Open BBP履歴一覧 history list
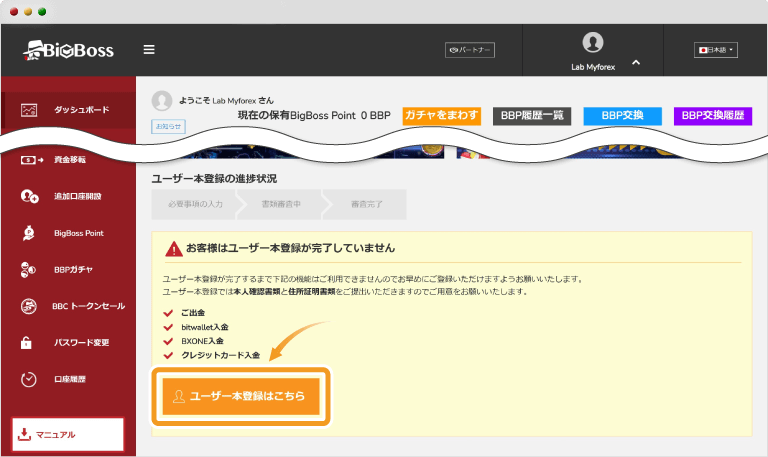The height and width of the screenshot is (457, 768). (532, 116)
